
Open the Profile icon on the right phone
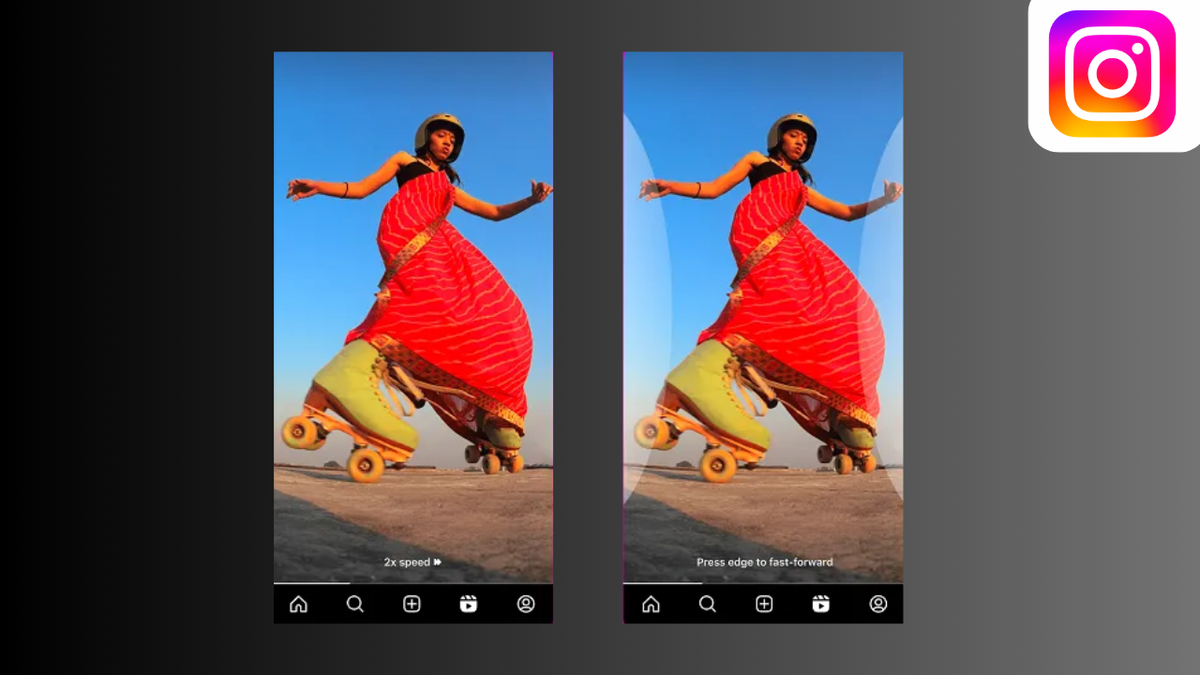click(877, 604)
